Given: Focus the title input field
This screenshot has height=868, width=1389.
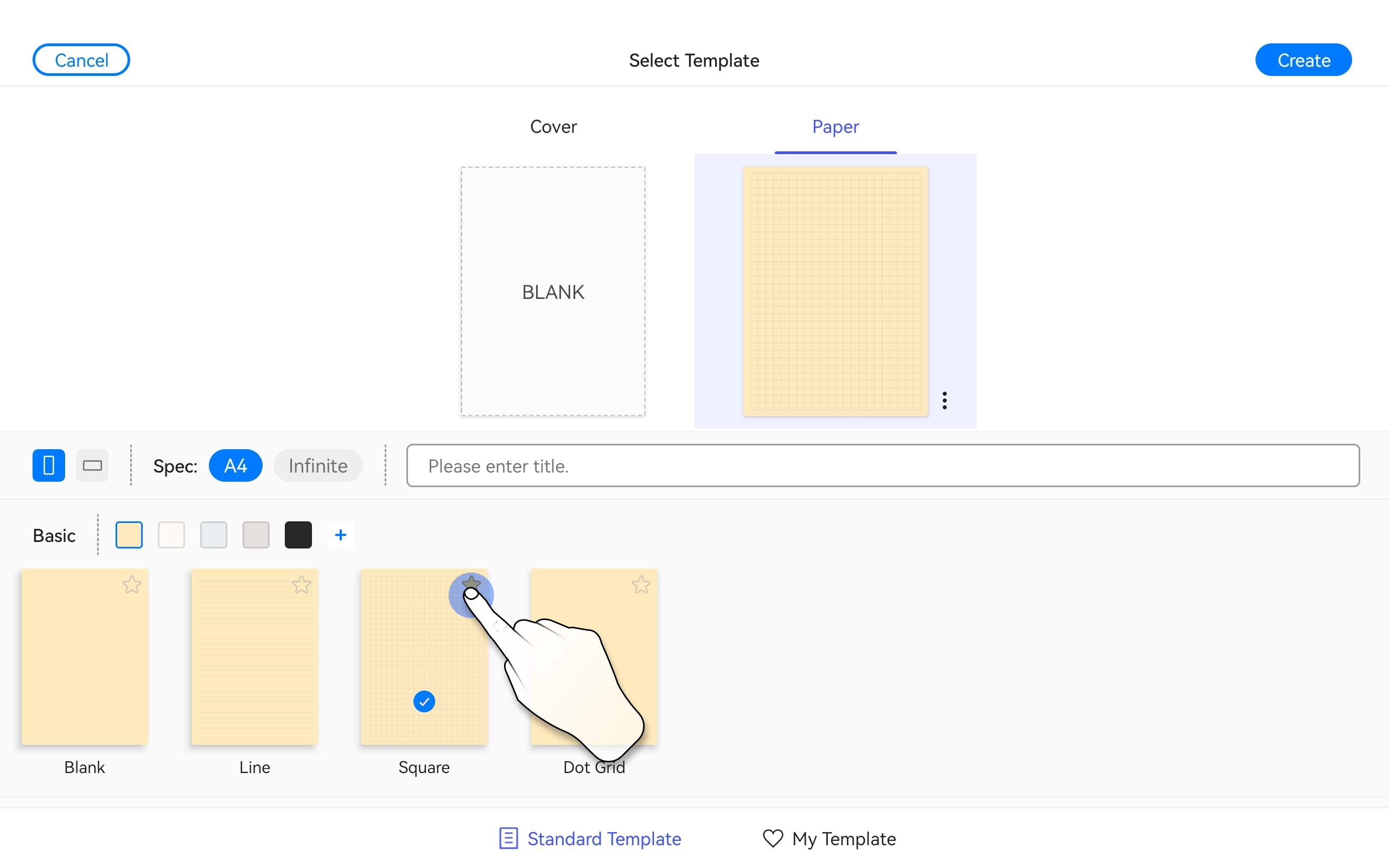Looking at the screenshot, I should coord(883,465).
